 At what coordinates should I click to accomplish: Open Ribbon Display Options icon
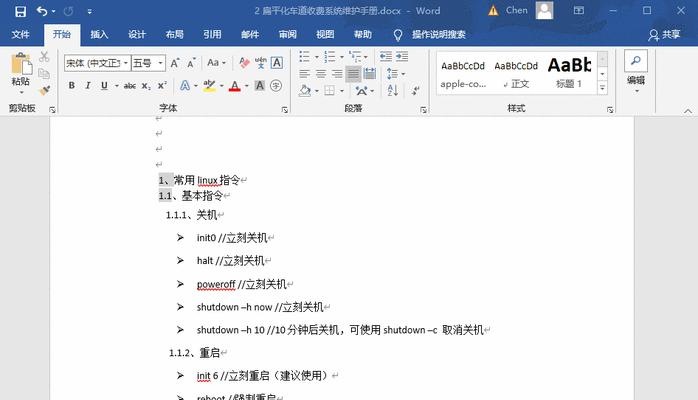click(x=579, y=10)
